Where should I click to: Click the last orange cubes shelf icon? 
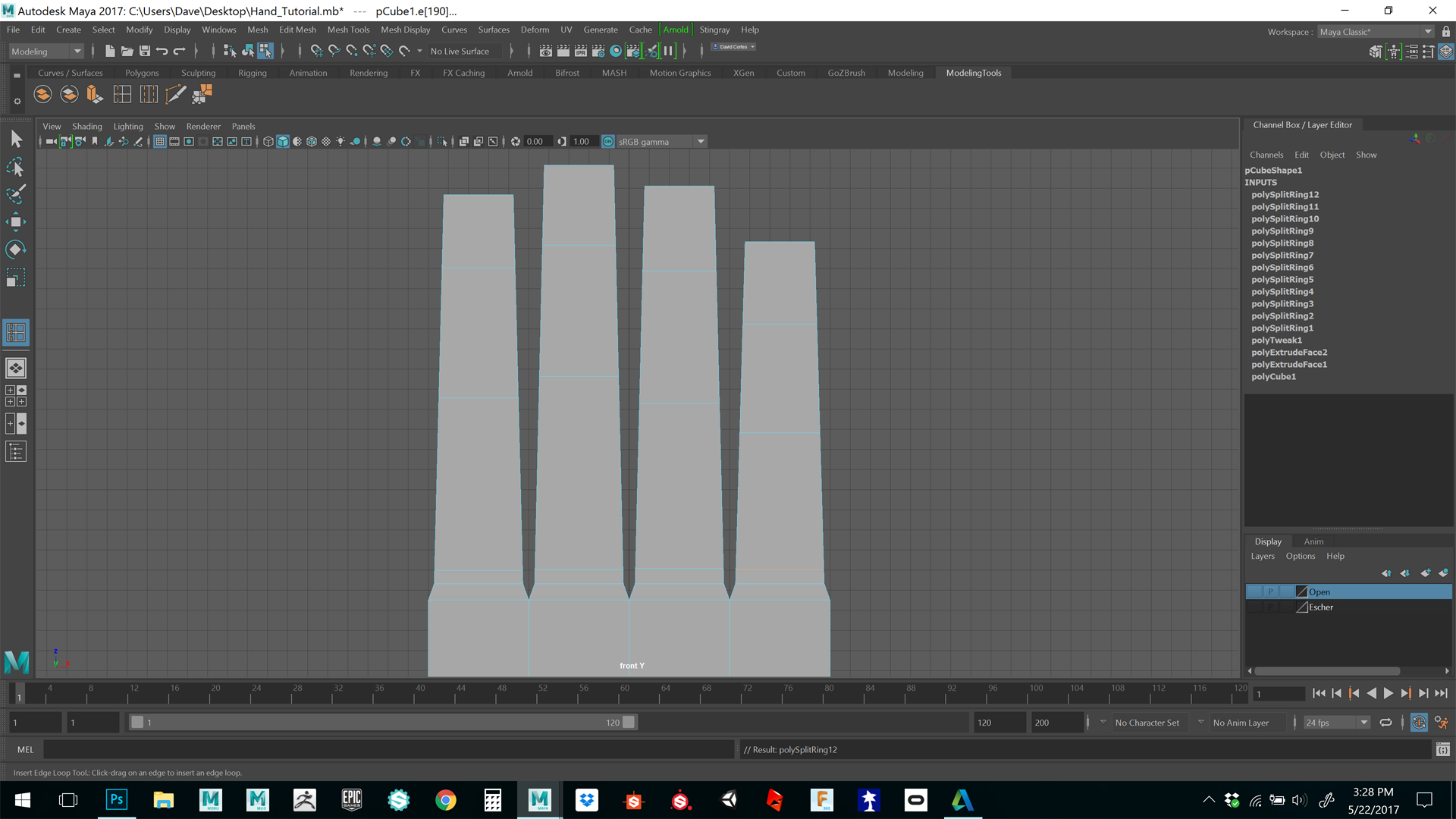pyautogui.click(x=202, y=94)
